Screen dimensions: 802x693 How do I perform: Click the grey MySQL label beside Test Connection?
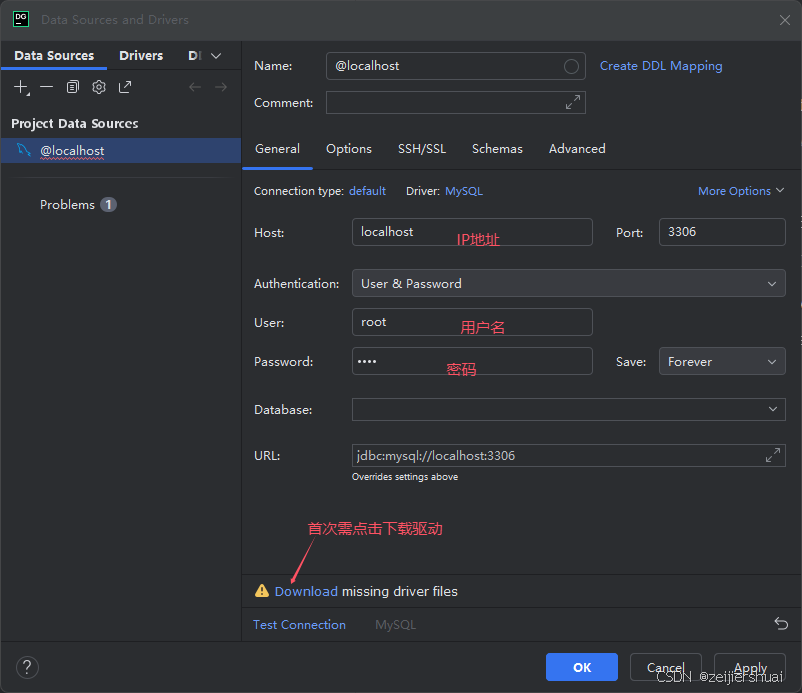point(395,624)
